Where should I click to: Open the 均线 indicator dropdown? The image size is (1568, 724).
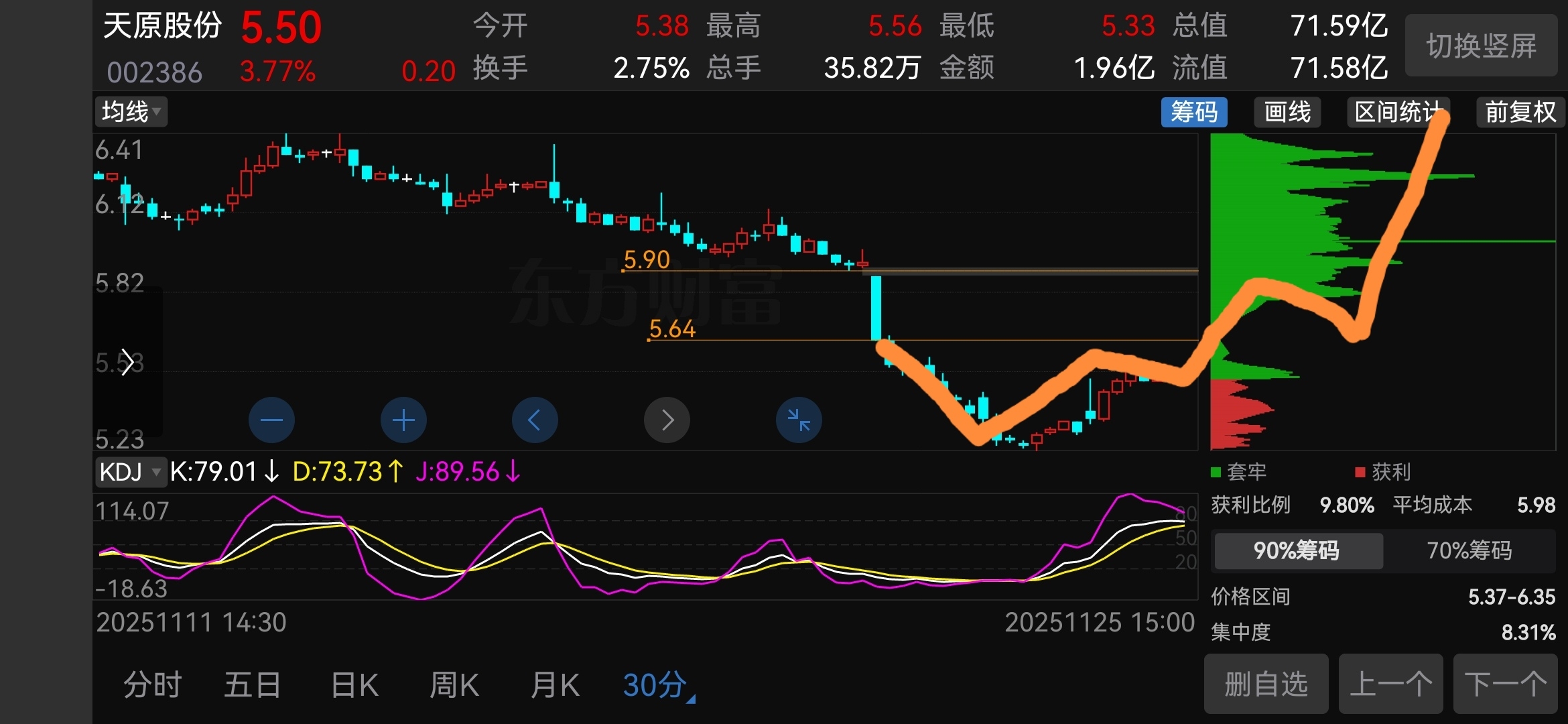131,111
